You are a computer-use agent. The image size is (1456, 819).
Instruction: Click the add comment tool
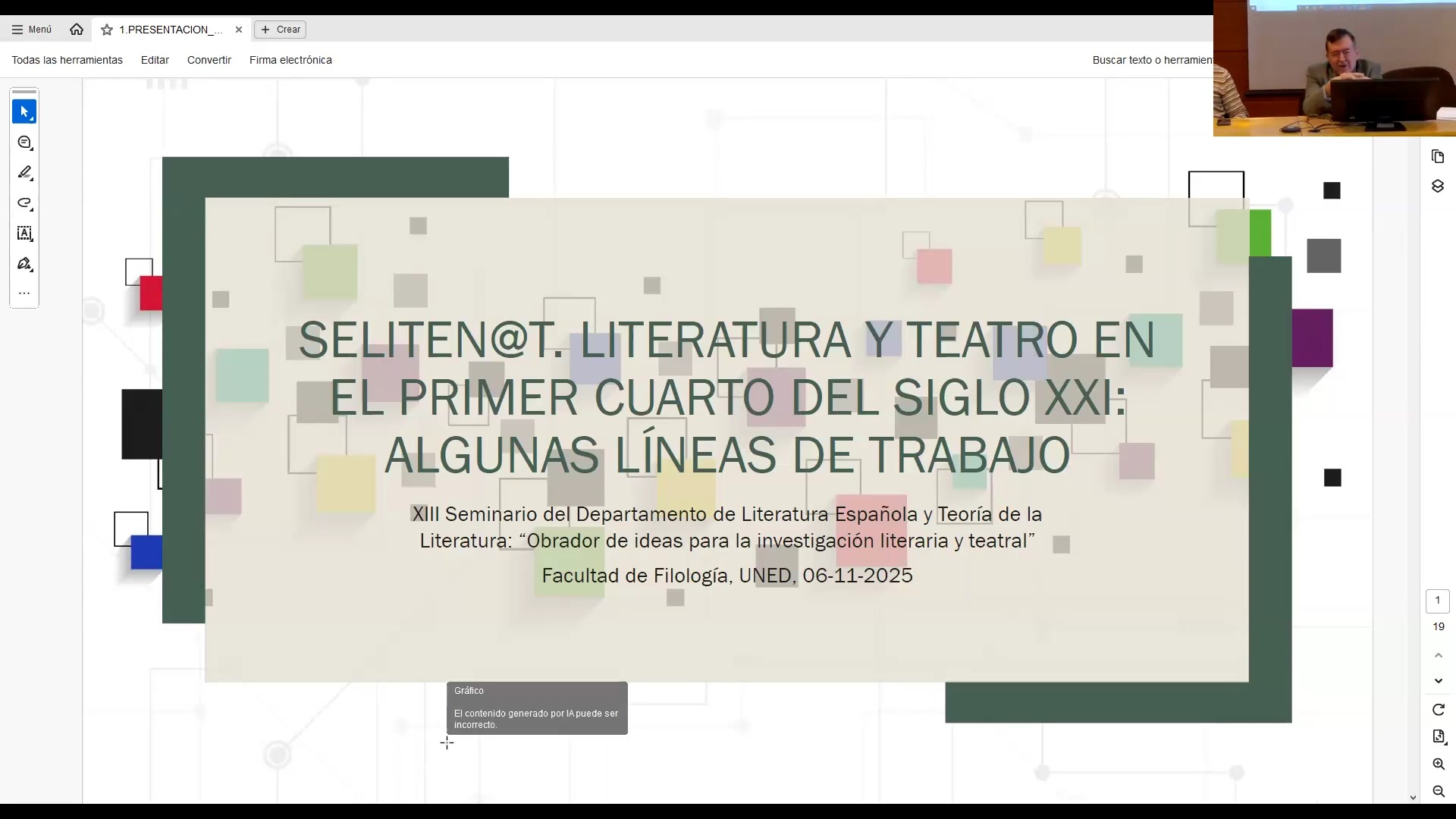[24, 143]
